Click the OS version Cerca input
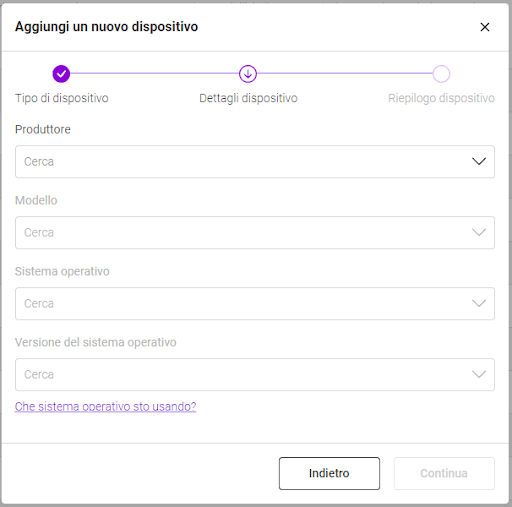This screenshot has height=507, width=512. [x=255, y=375]
